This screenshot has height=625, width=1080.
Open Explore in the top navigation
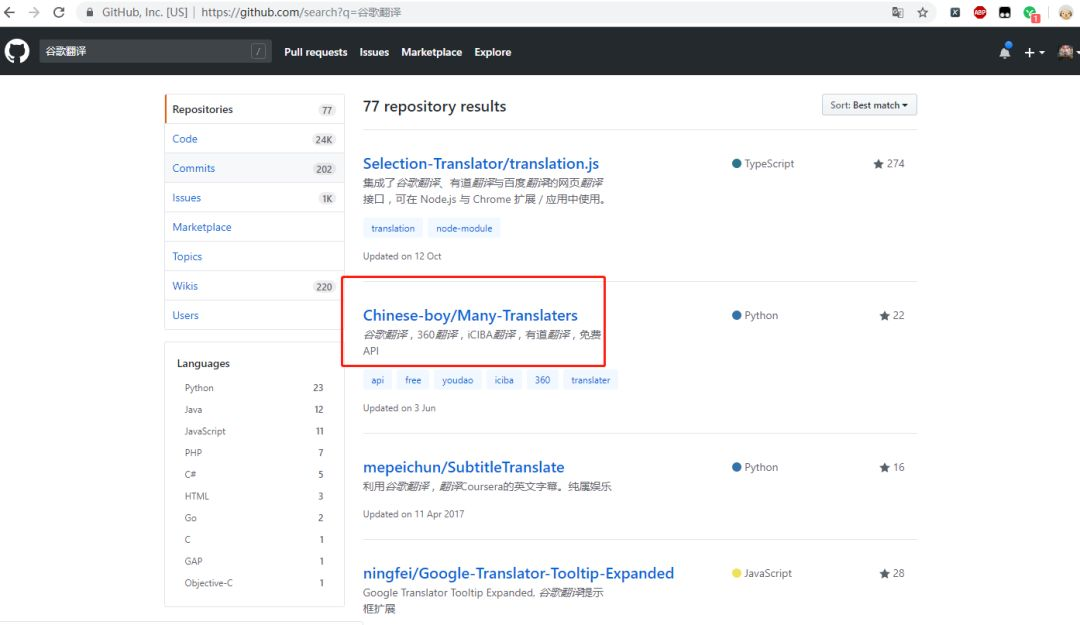point(492,52)
